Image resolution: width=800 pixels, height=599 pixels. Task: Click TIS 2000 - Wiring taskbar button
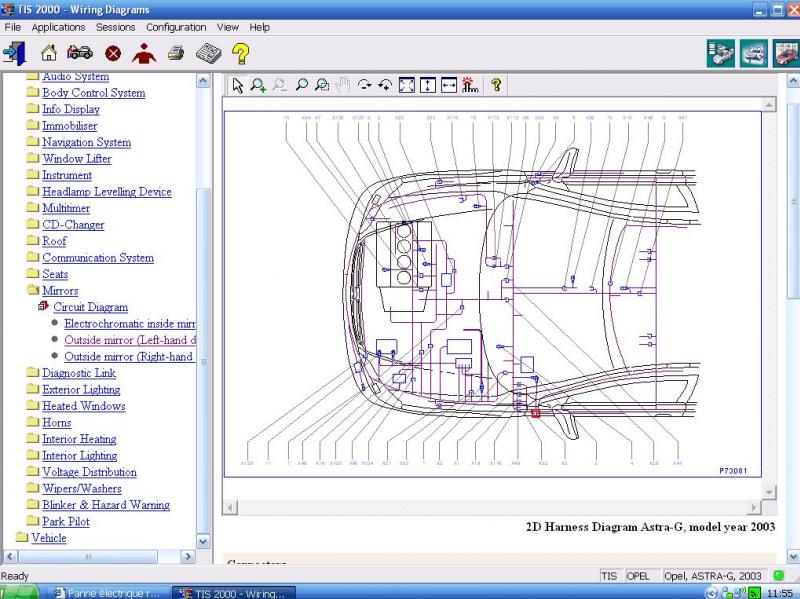tap(234, 593)
